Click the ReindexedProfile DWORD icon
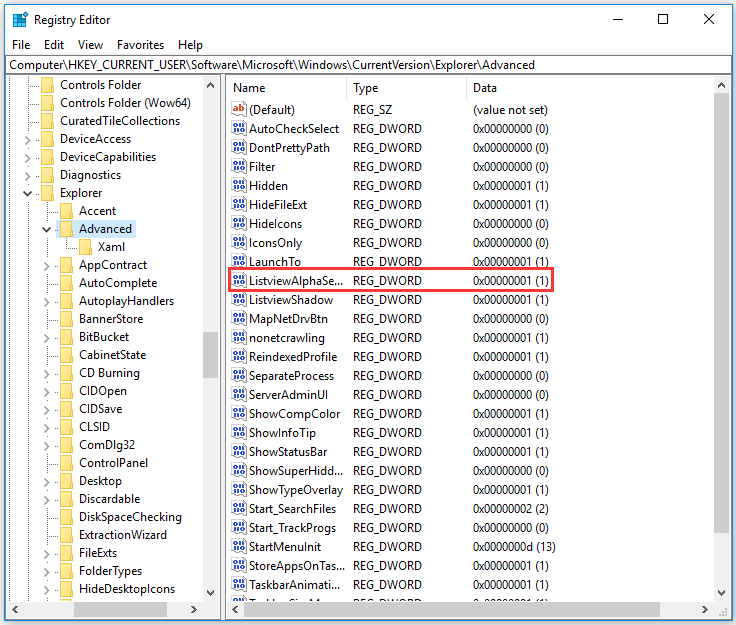 pos(238,356)
